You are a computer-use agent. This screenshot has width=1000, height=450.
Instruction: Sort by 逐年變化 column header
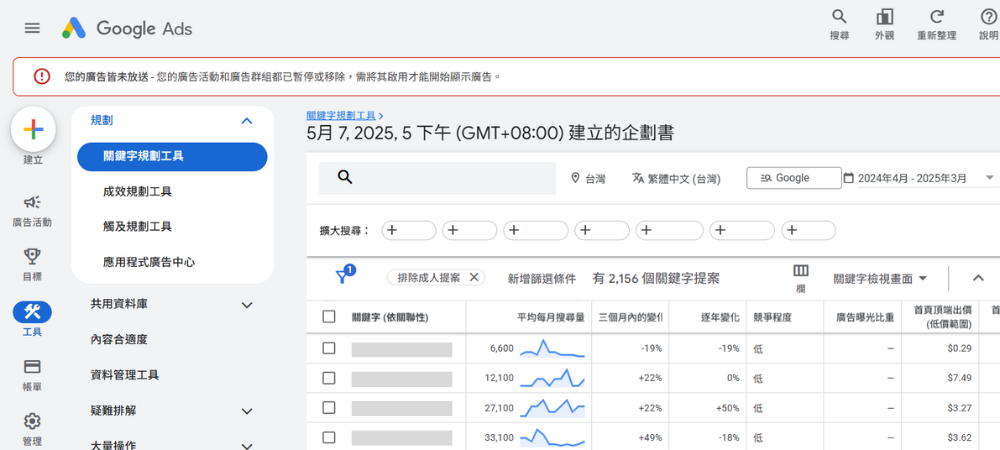tap(720, 317)
